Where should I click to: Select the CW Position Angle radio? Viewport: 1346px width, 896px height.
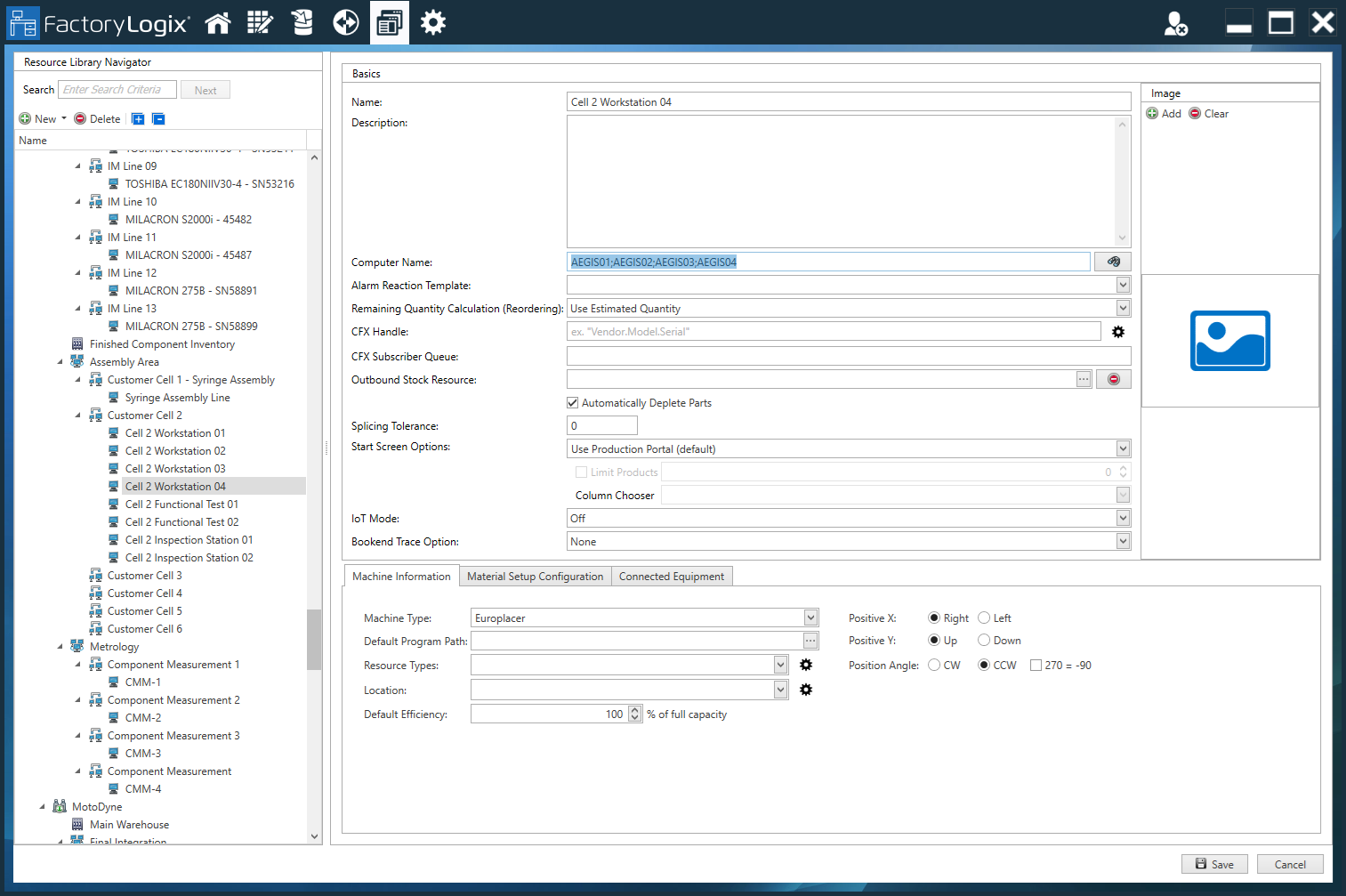coord(934,666)
